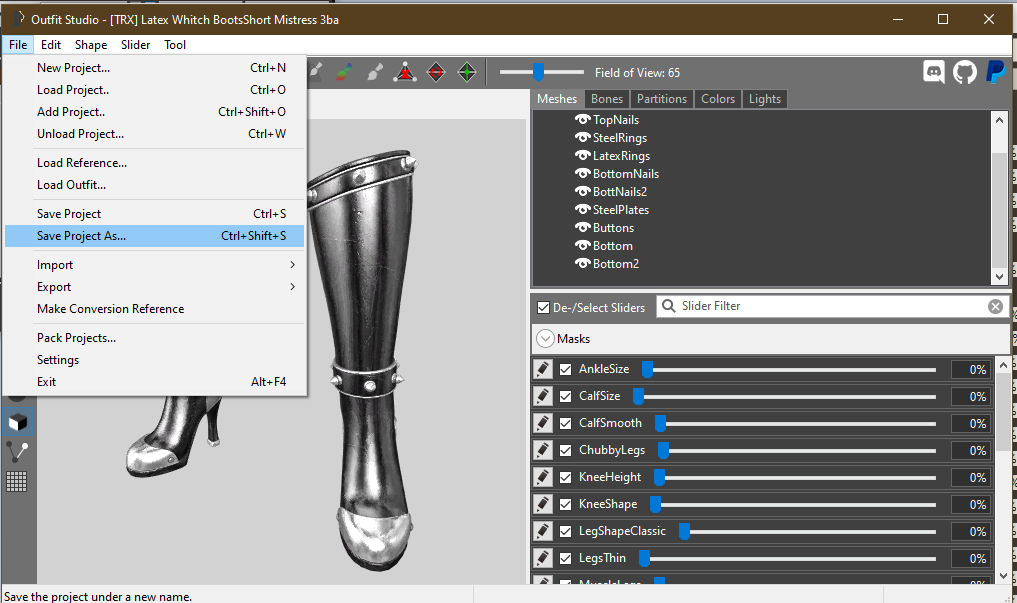The width and height of the screenshot is (1017, 603).
Task: Collapse the Masks section chevron
Action: point(545,338)
